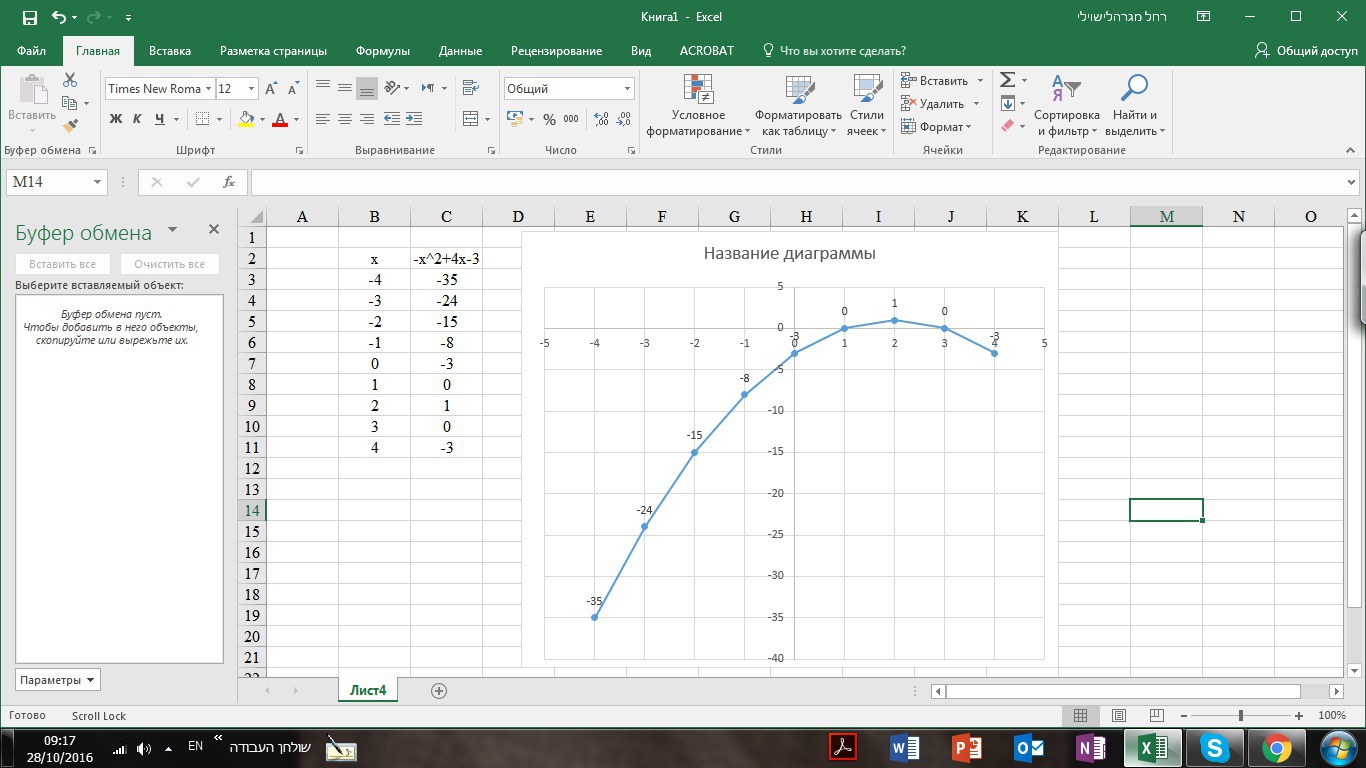Add a new sheet with the plus icon

tap(438, 690)
